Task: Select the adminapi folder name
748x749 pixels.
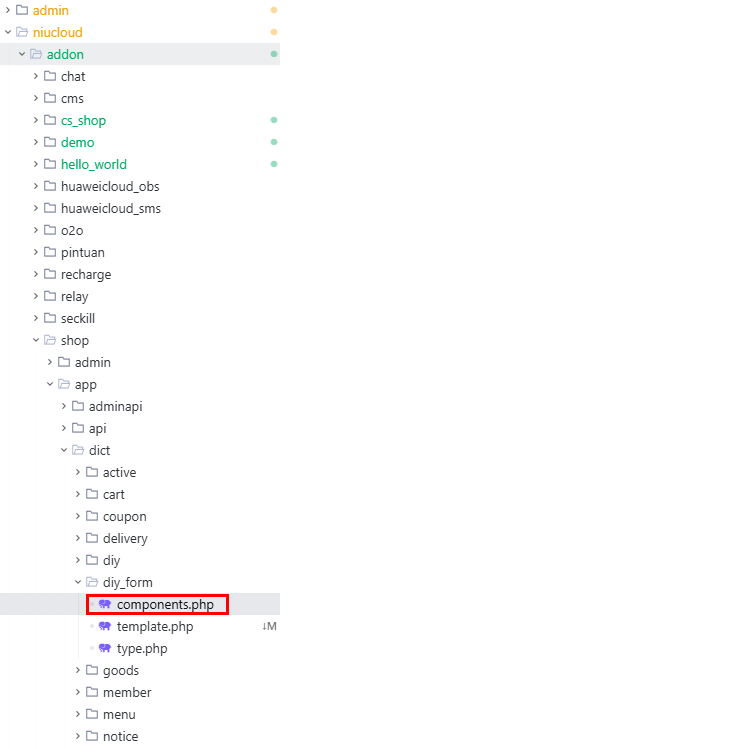Action: pyautogui.click(x=116, y=406)
